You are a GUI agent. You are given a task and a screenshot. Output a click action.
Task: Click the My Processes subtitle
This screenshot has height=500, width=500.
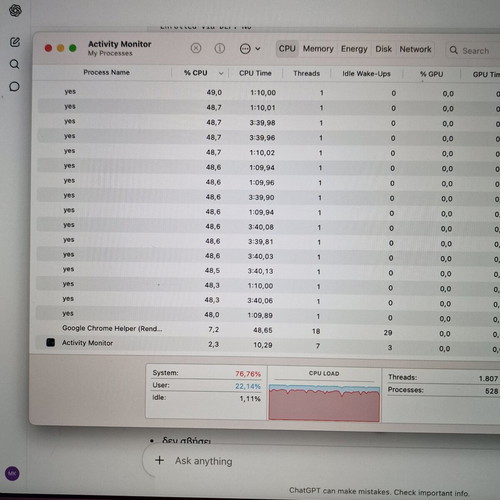click(x=110, y=53)
